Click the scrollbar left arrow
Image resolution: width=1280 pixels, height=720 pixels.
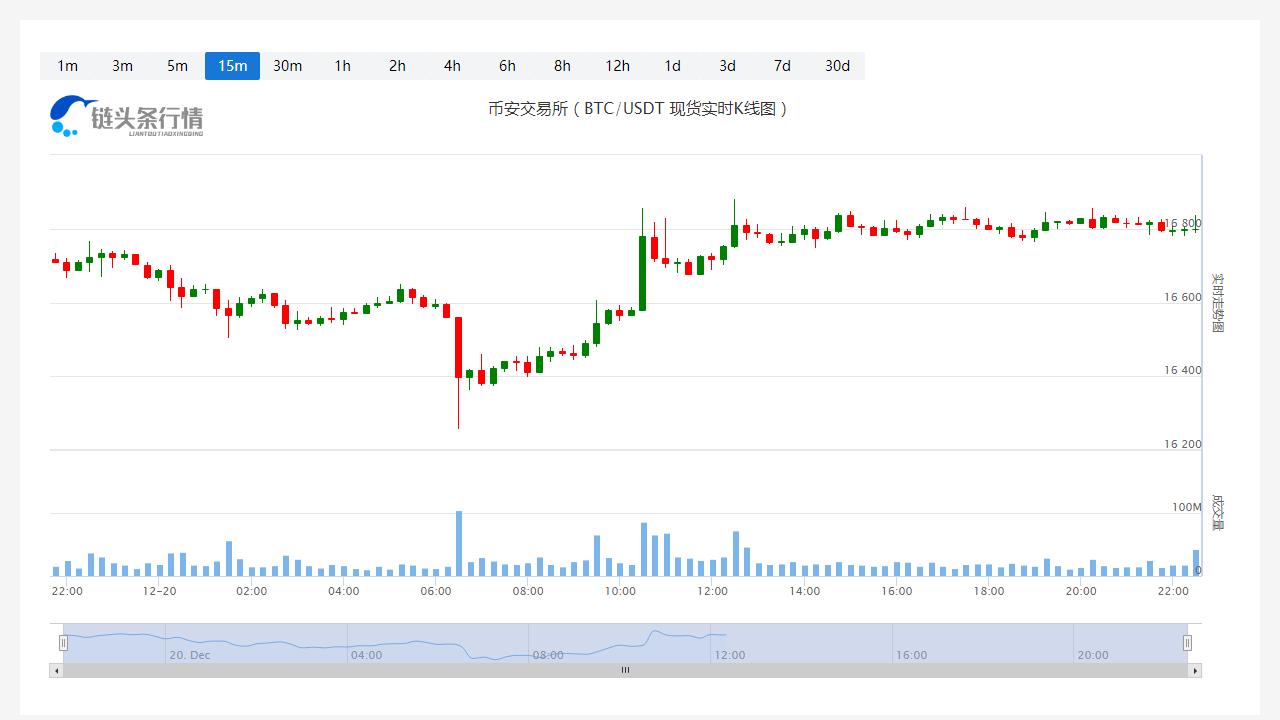click(56, 671)
